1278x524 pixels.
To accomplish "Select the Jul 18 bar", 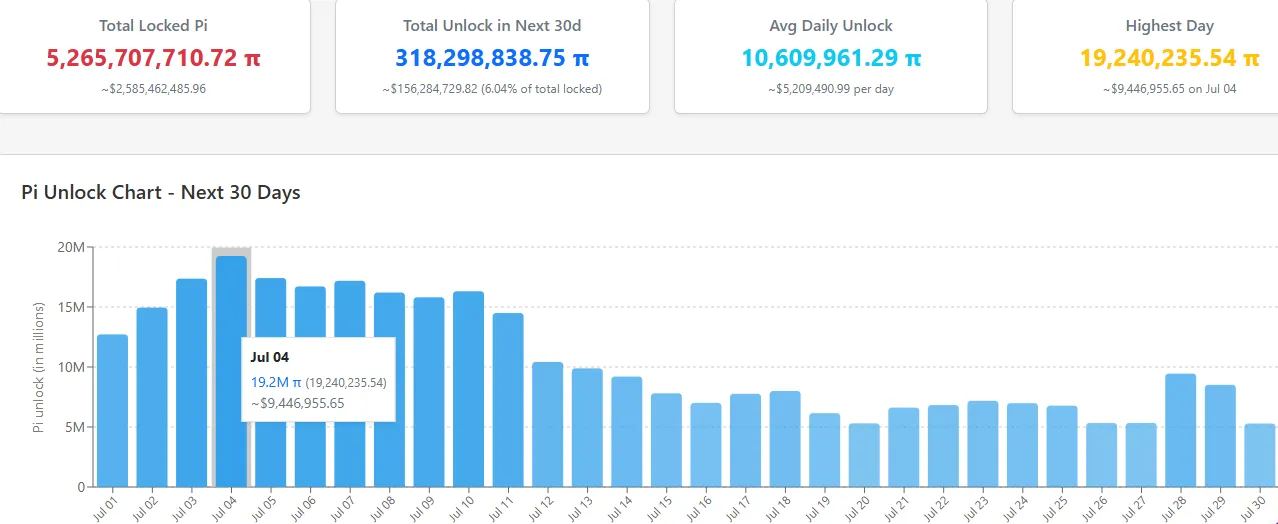I will pos(785,439).
